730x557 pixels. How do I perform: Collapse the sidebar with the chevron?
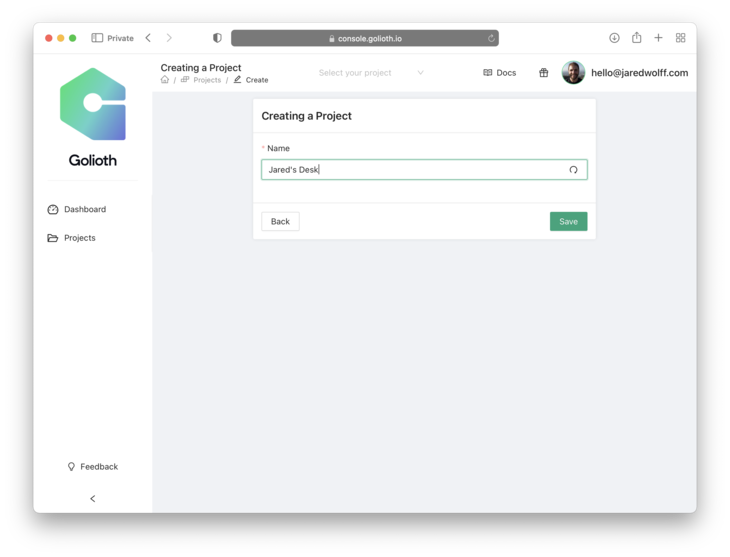(93, 499)
